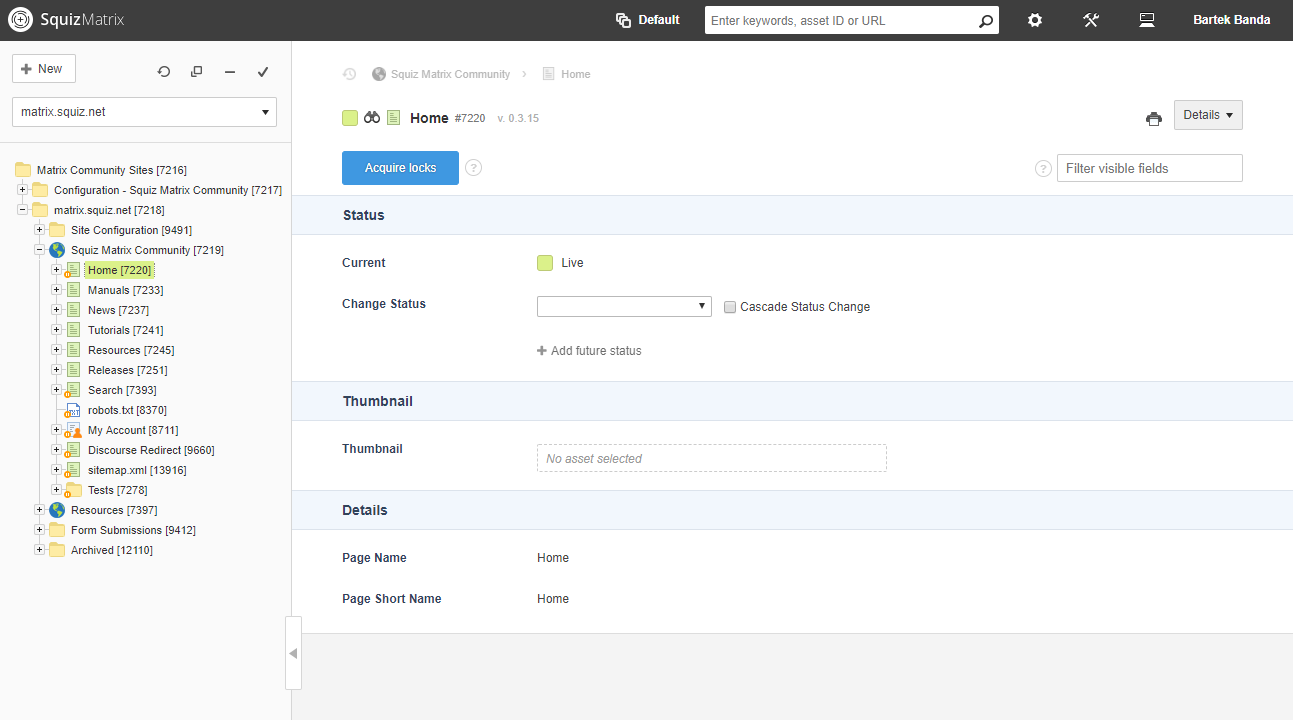Screen dimensions: 1293x720
Task: Open help icon beside filter field
Action: click(1044, 168)
